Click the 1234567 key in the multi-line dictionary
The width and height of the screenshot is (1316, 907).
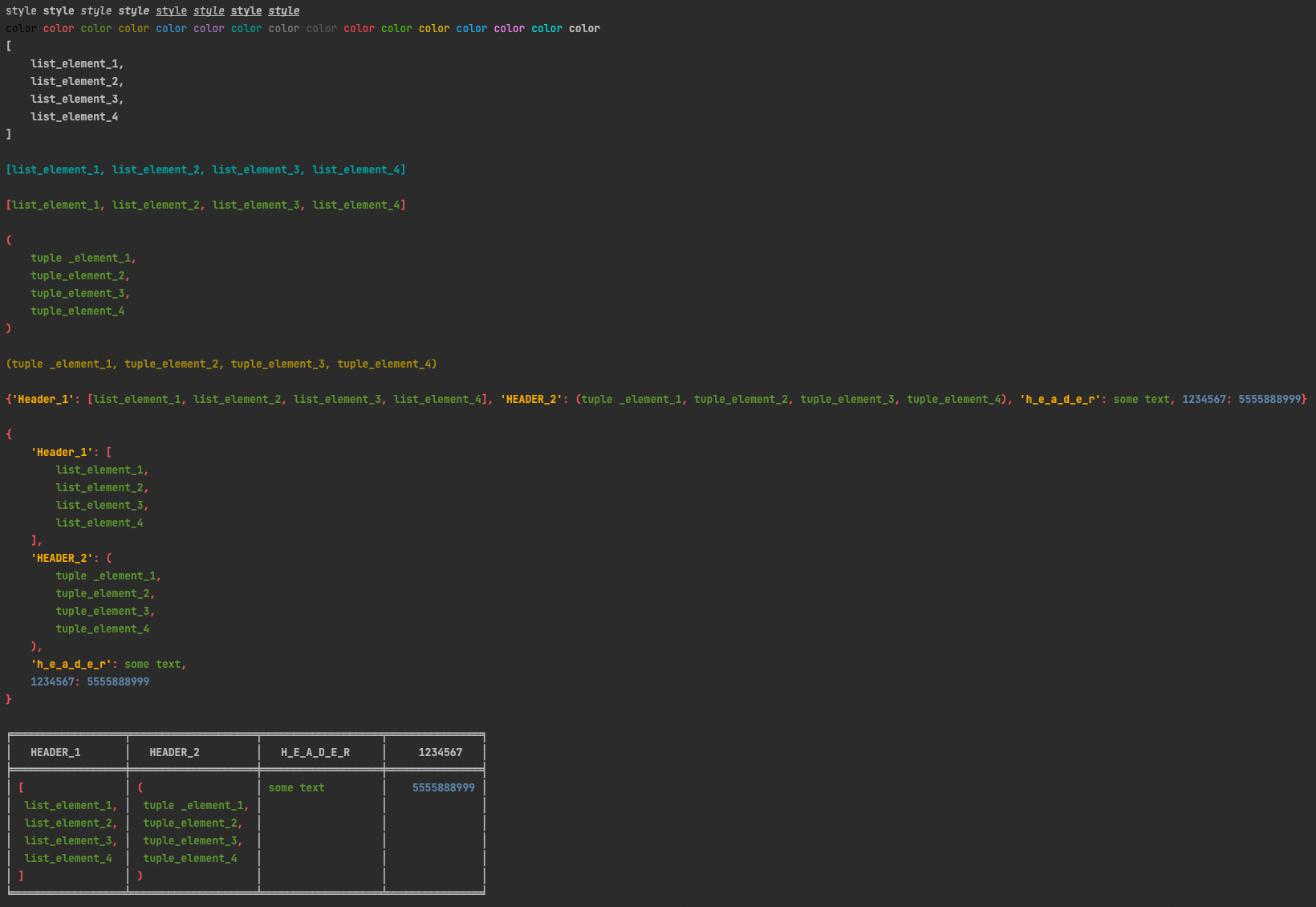pos(52,681)
